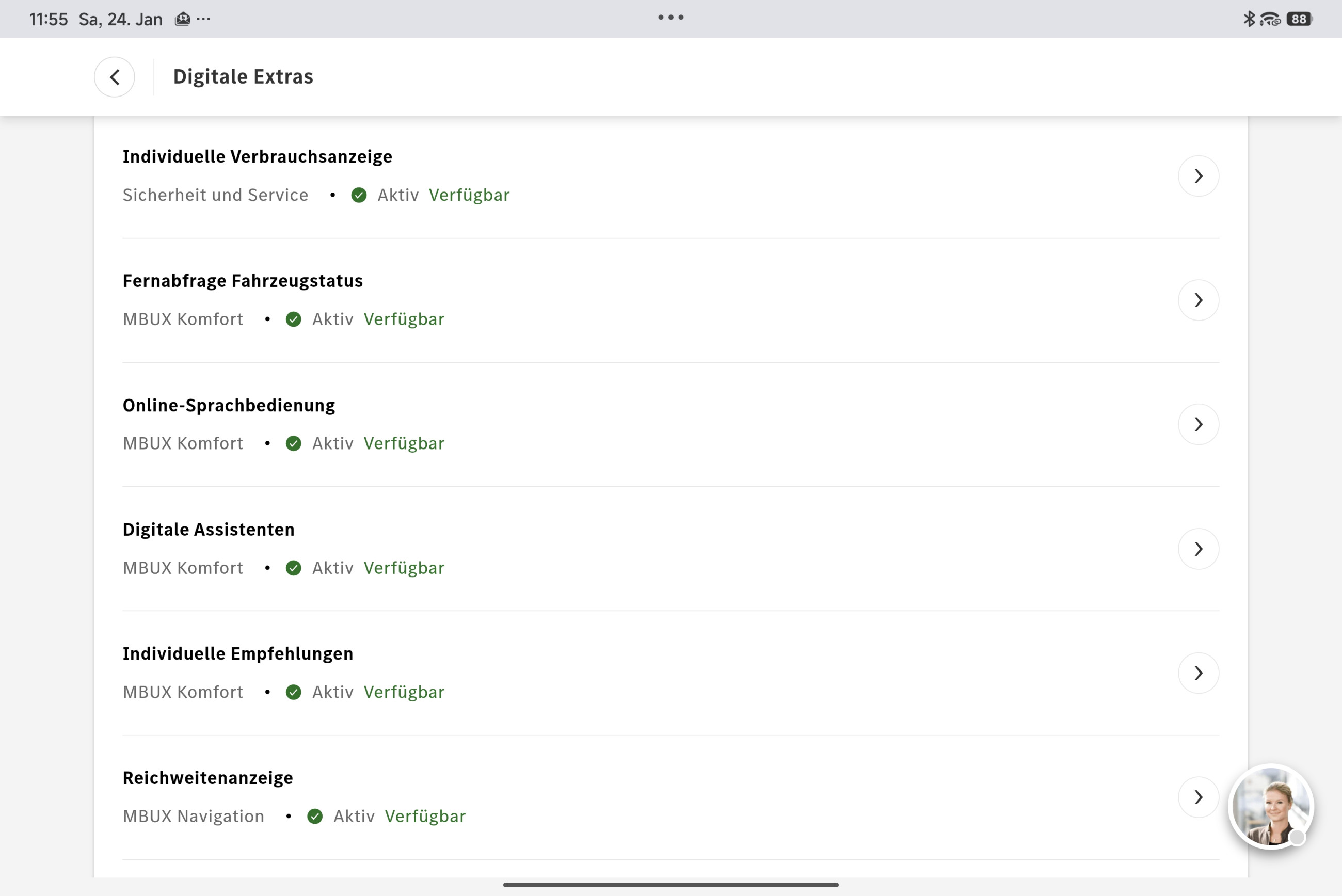The image size is (1342, 896).
Task: Tap green check icon for Online-Sprachbedienung
Action: click(294, 443)
